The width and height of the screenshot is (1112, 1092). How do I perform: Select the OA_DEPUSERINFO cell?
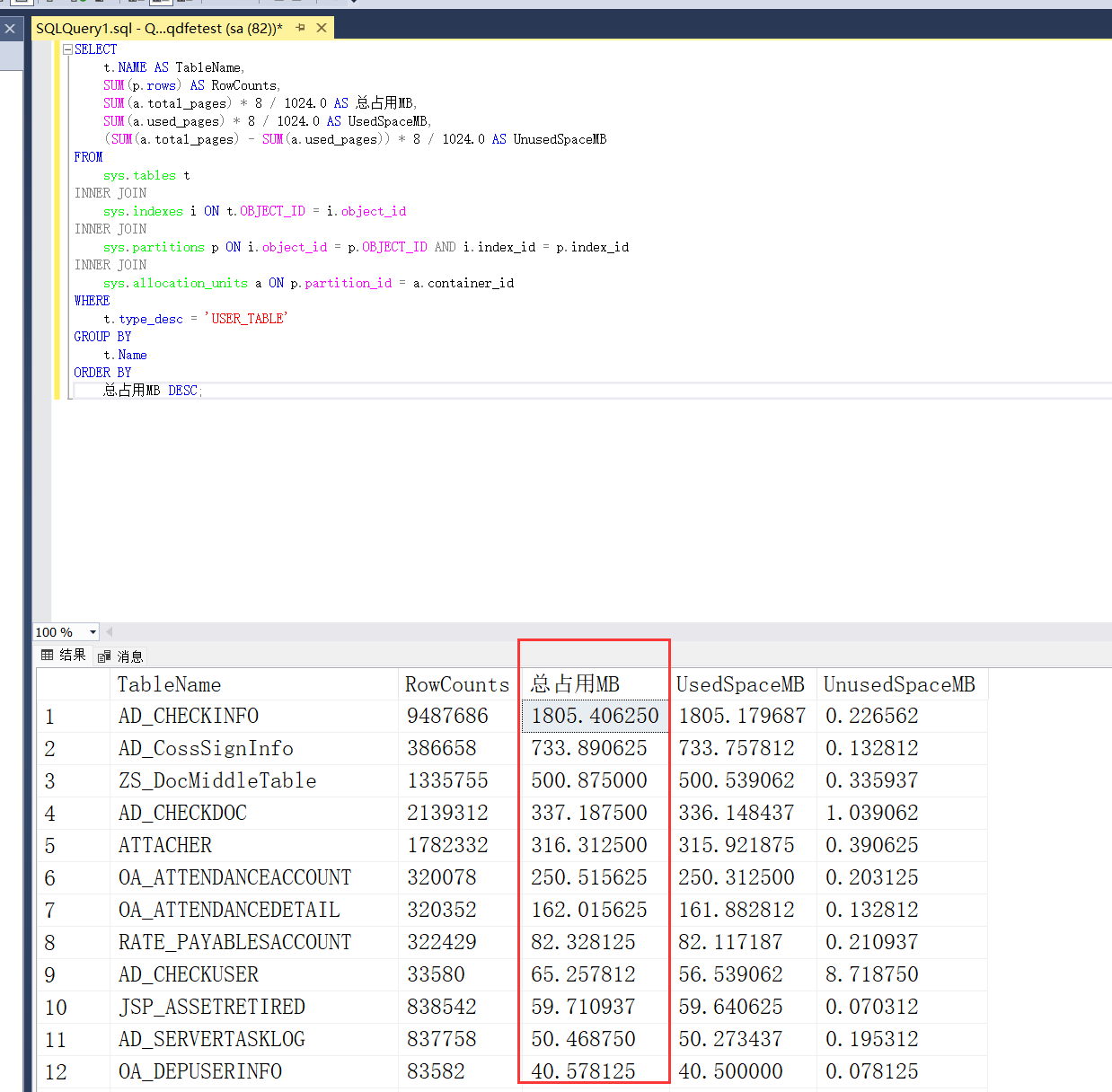pyautogui.click(x=254, y=1071)
